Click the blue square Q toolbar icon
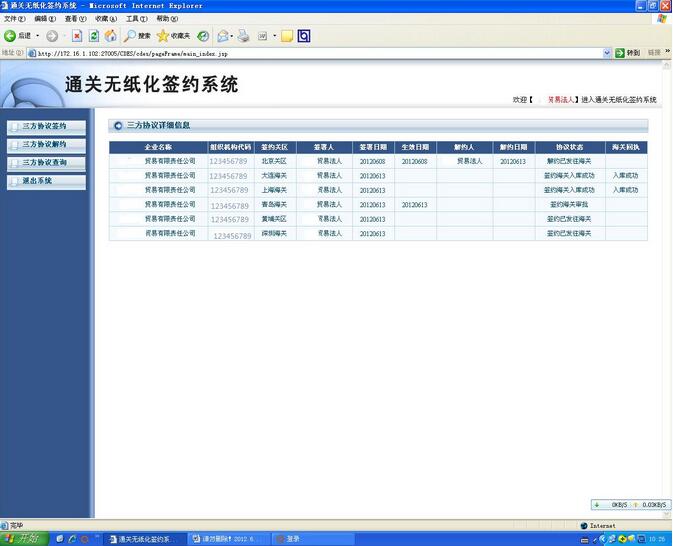The height and width of the screenshot is (546, 673). coord(303,36)
